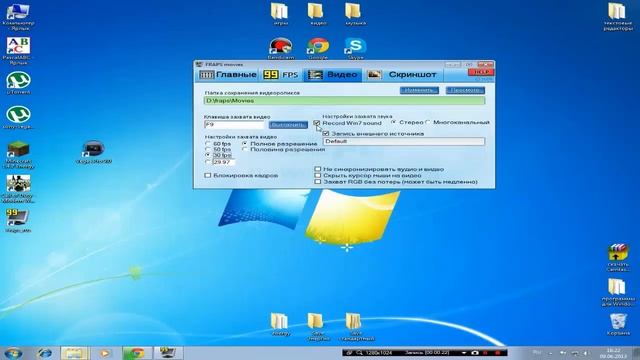This screenshot has height=360, width=640.
Task: Open the Call of Duty desktop shortcut
Action: (18, 188)
